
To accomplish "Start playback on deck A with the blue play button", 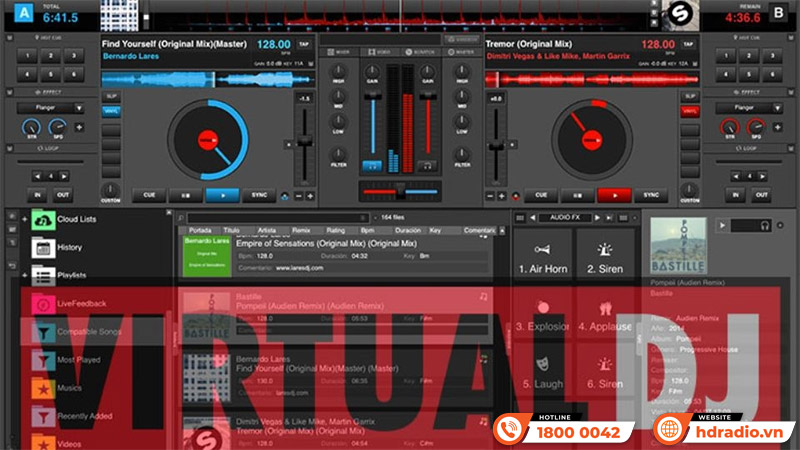I will (x=222, y=195).
